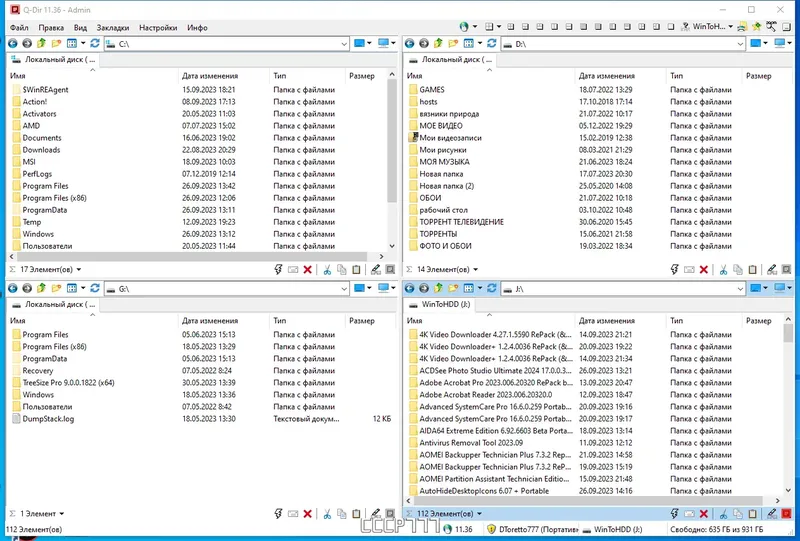This screenshot has width=800, height=541.
Task: Go up one level in C:\ pane
Action: 41,44
